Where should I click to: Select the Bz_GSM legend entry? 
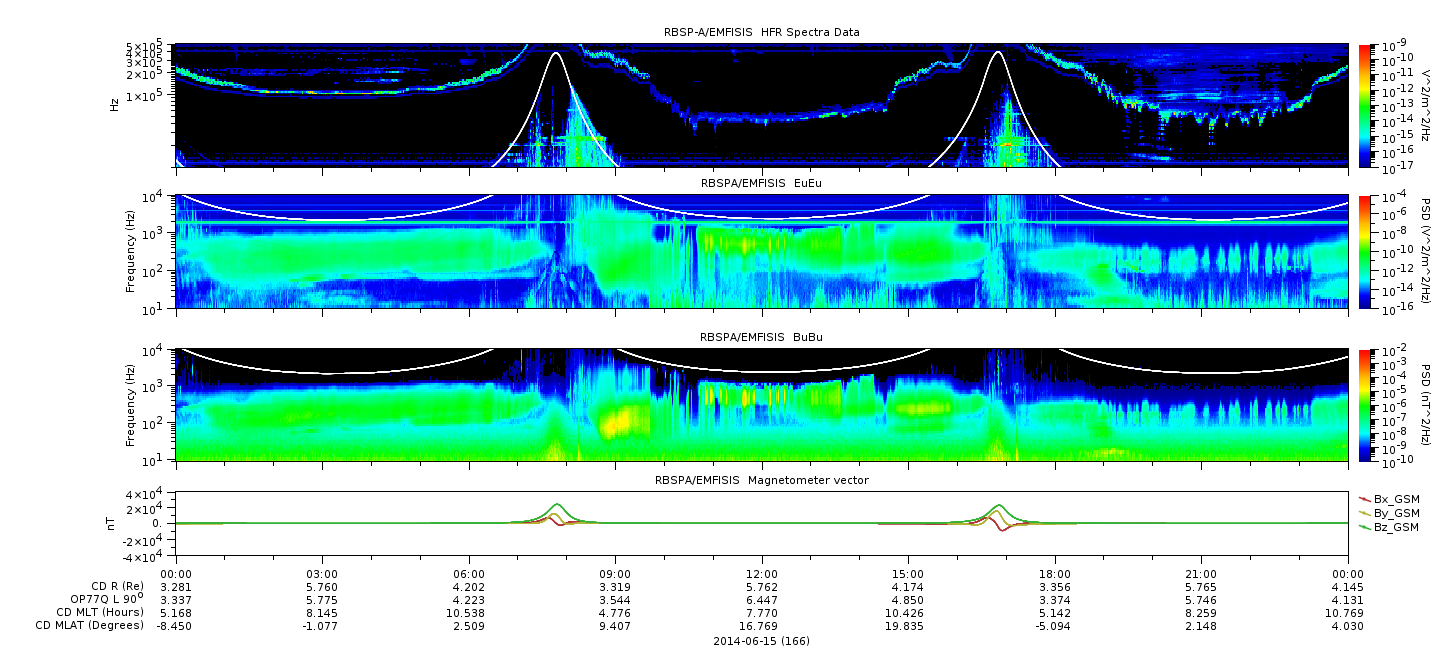pyautogui.click(x=1389, y=527)
